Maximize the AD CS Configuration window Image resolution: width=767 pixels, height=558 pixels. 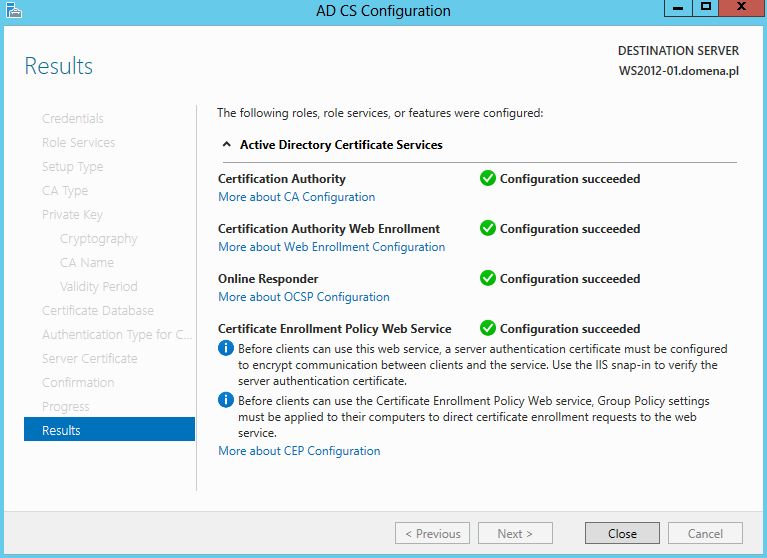pyautogui.click(x=705, y=7)
